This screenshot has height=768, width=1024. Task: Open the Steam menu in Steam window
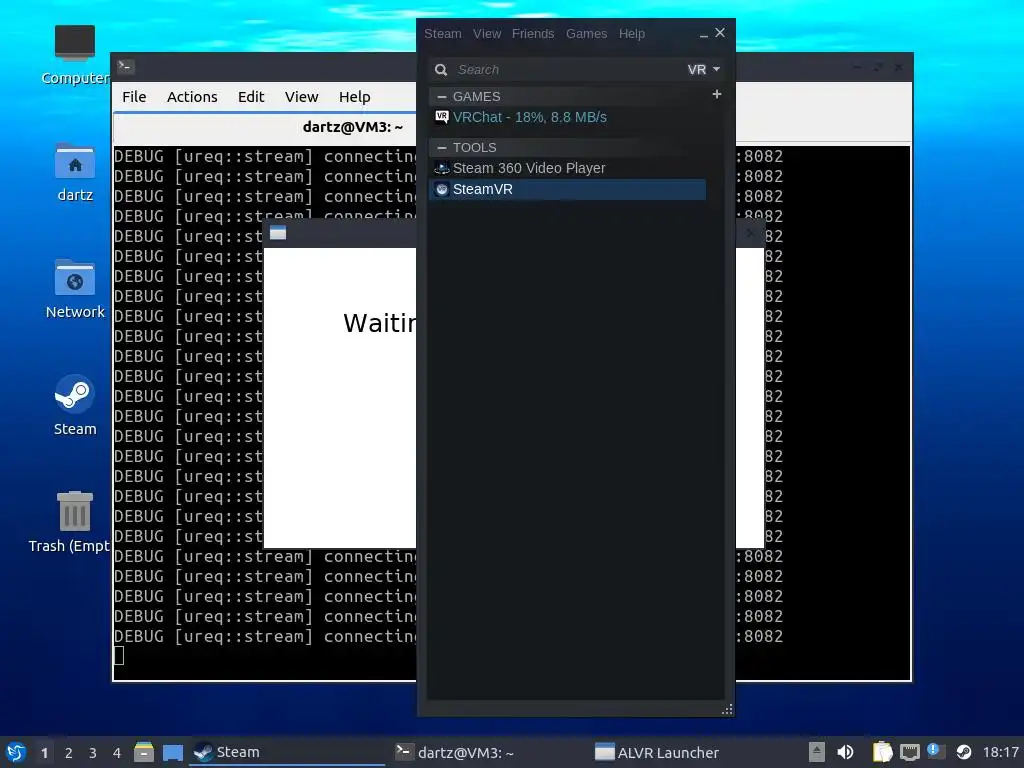tap(443, 33)
